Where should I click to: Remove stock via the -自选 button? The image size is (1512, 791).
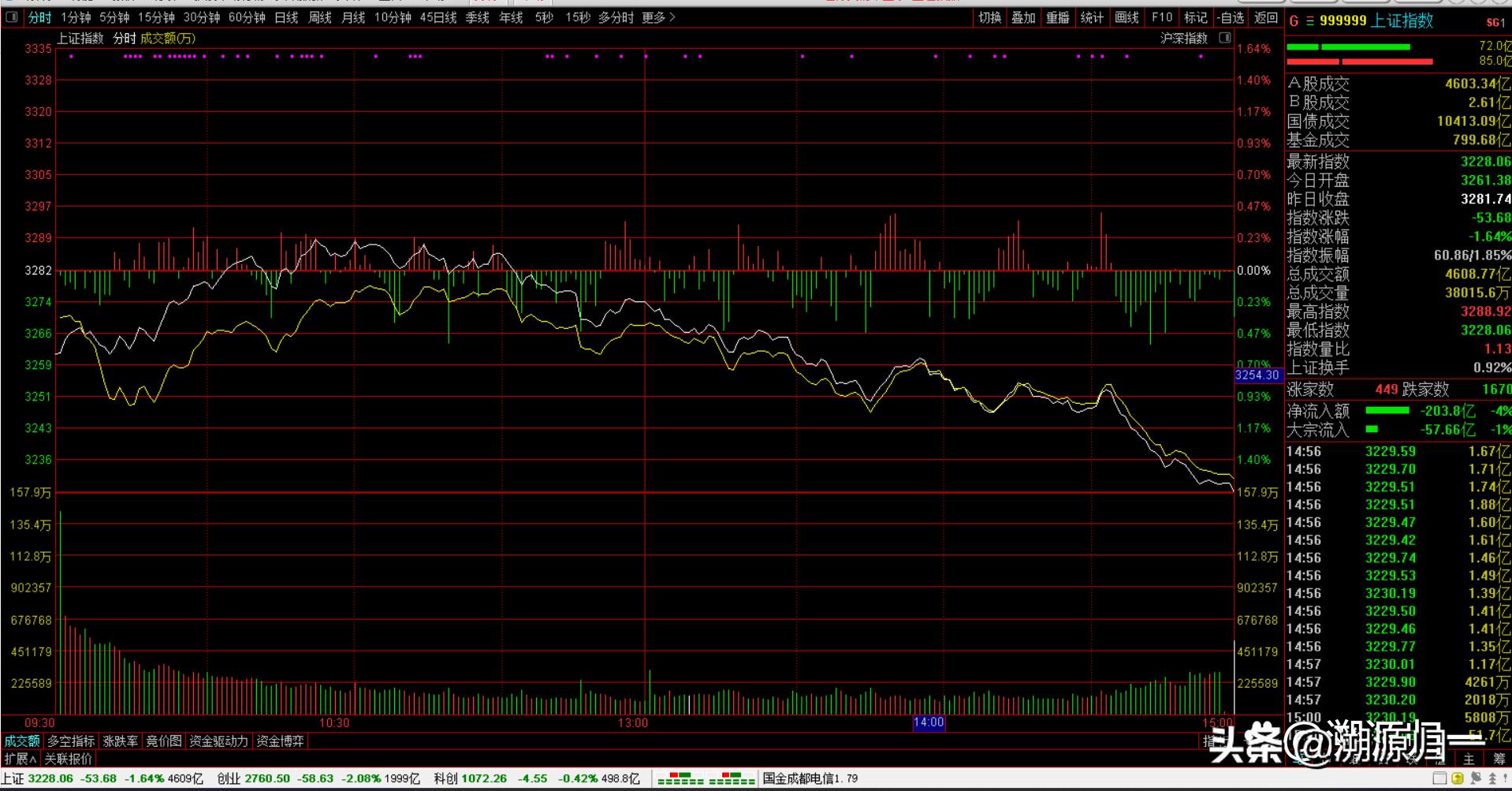coord(1231,17)
